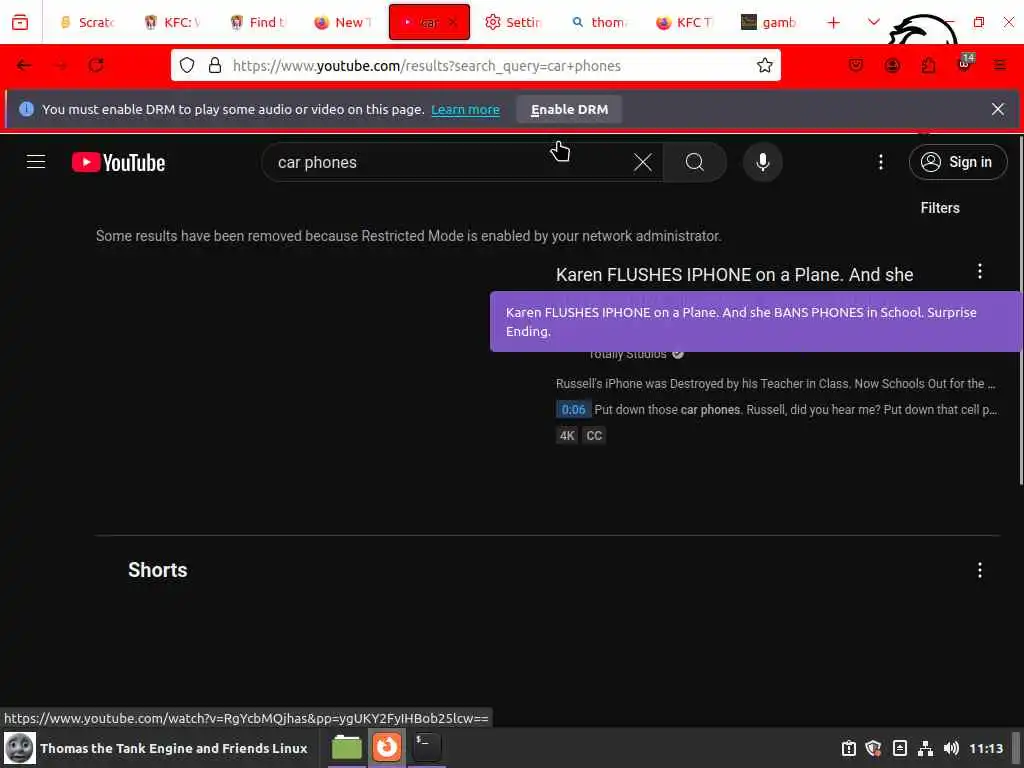The image size is (1024, 768).
Task: Click the 4K badge
Action: click(x=566, y=436)
